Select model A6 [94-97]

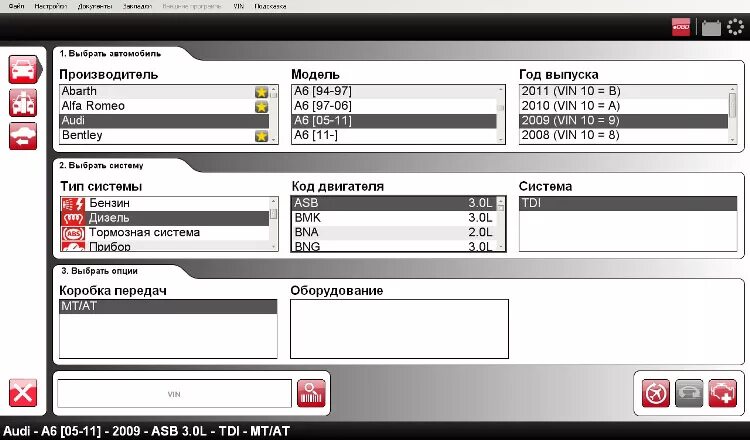coord(394,91)
